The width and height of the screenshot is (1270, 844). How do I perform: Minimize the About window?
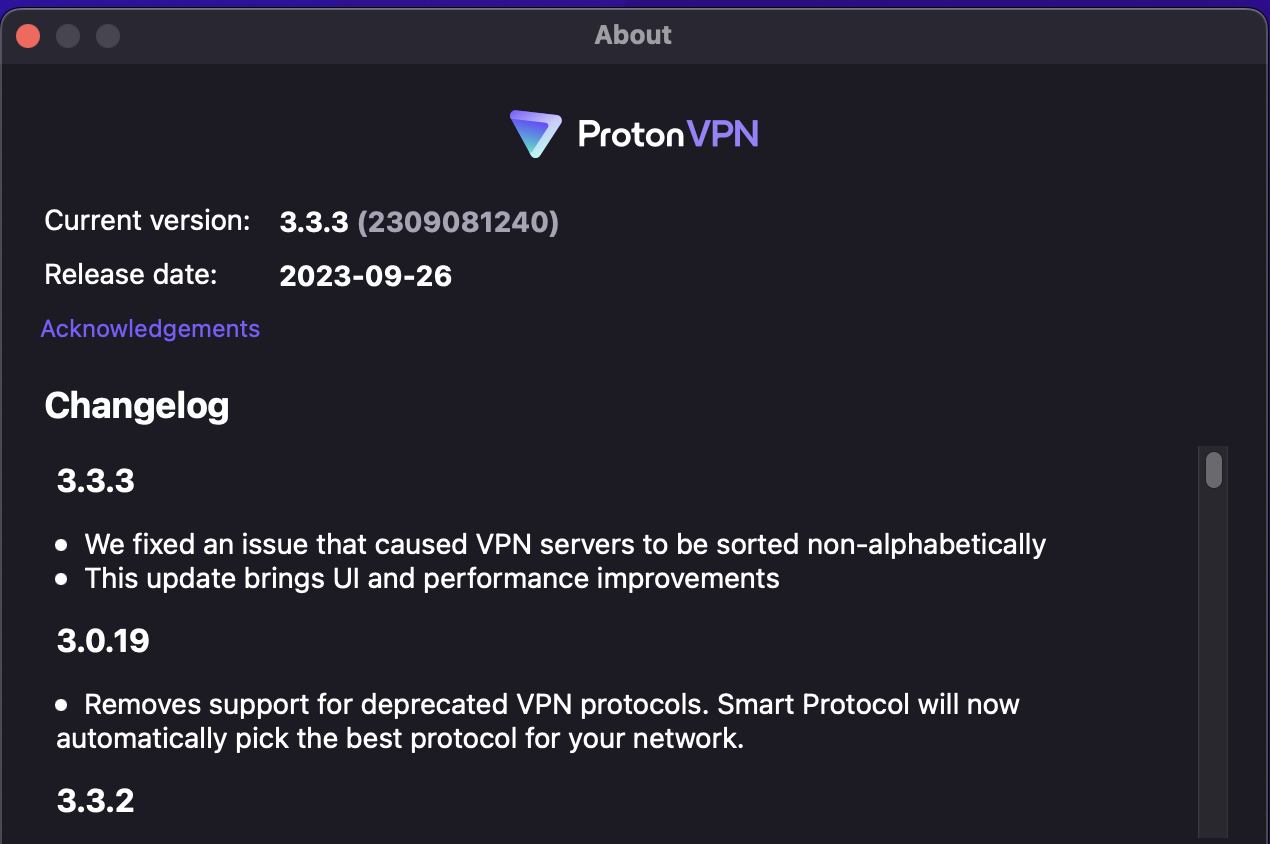pos(68,36)
